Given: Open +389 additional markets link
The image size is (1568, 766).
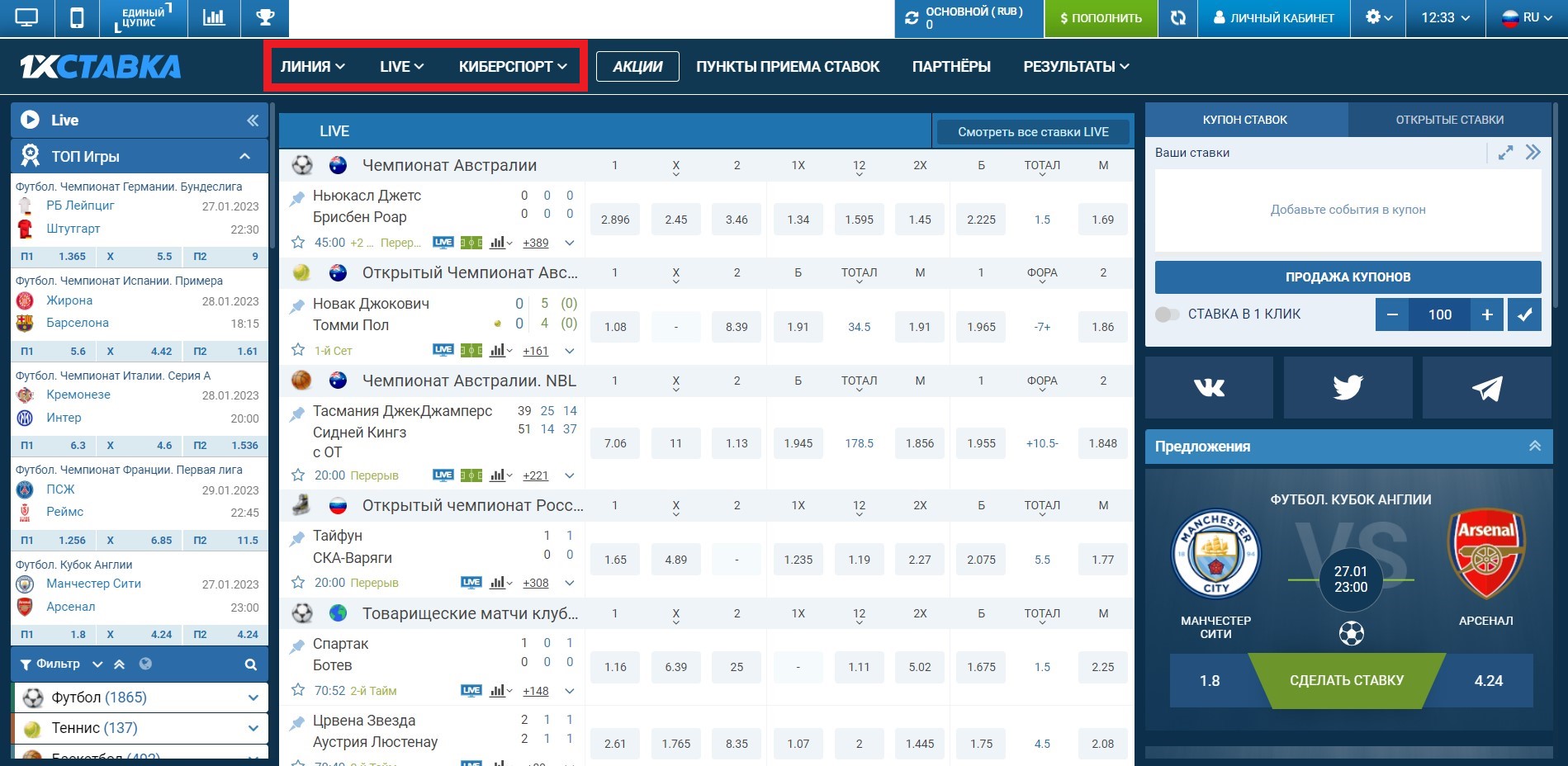Looking at the screenshot, I should [x=535, y=243].
